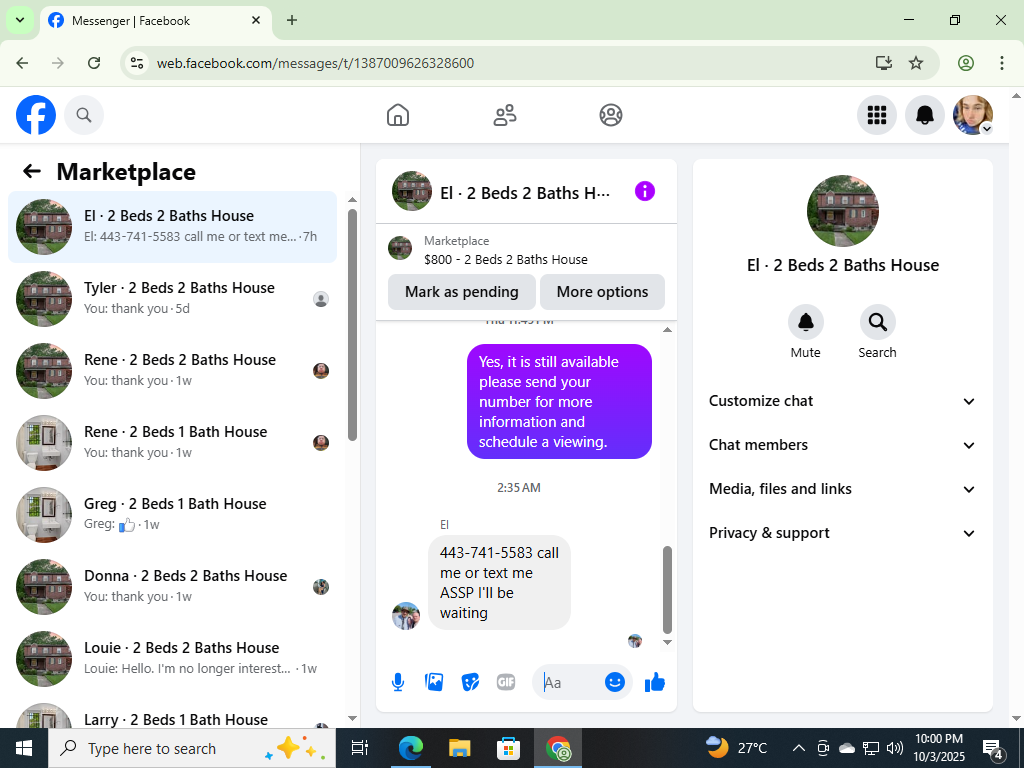Click Mark as pending button
Screen dimensions: 1024x768
coord(462,292)
